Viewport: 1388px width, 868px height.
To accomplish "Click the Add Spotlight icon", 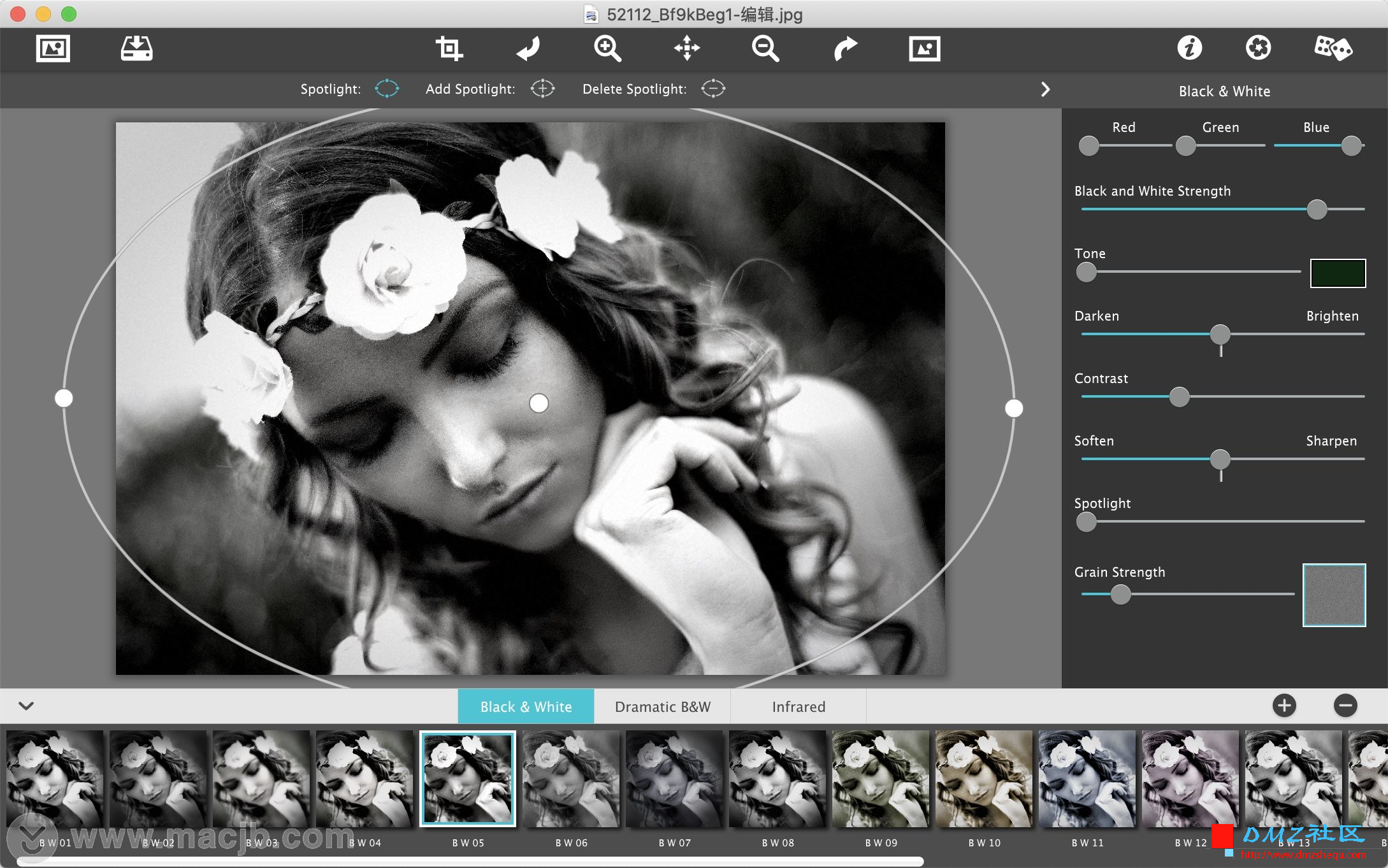I will [542, 89].
